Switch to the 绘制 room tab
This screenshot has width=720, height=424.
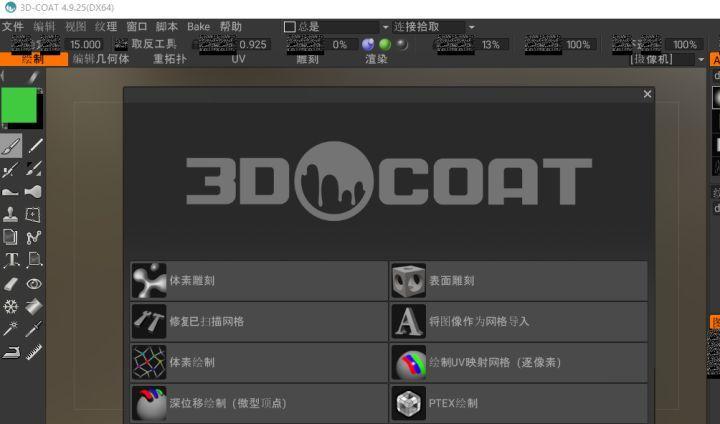(x=34, y=59)
